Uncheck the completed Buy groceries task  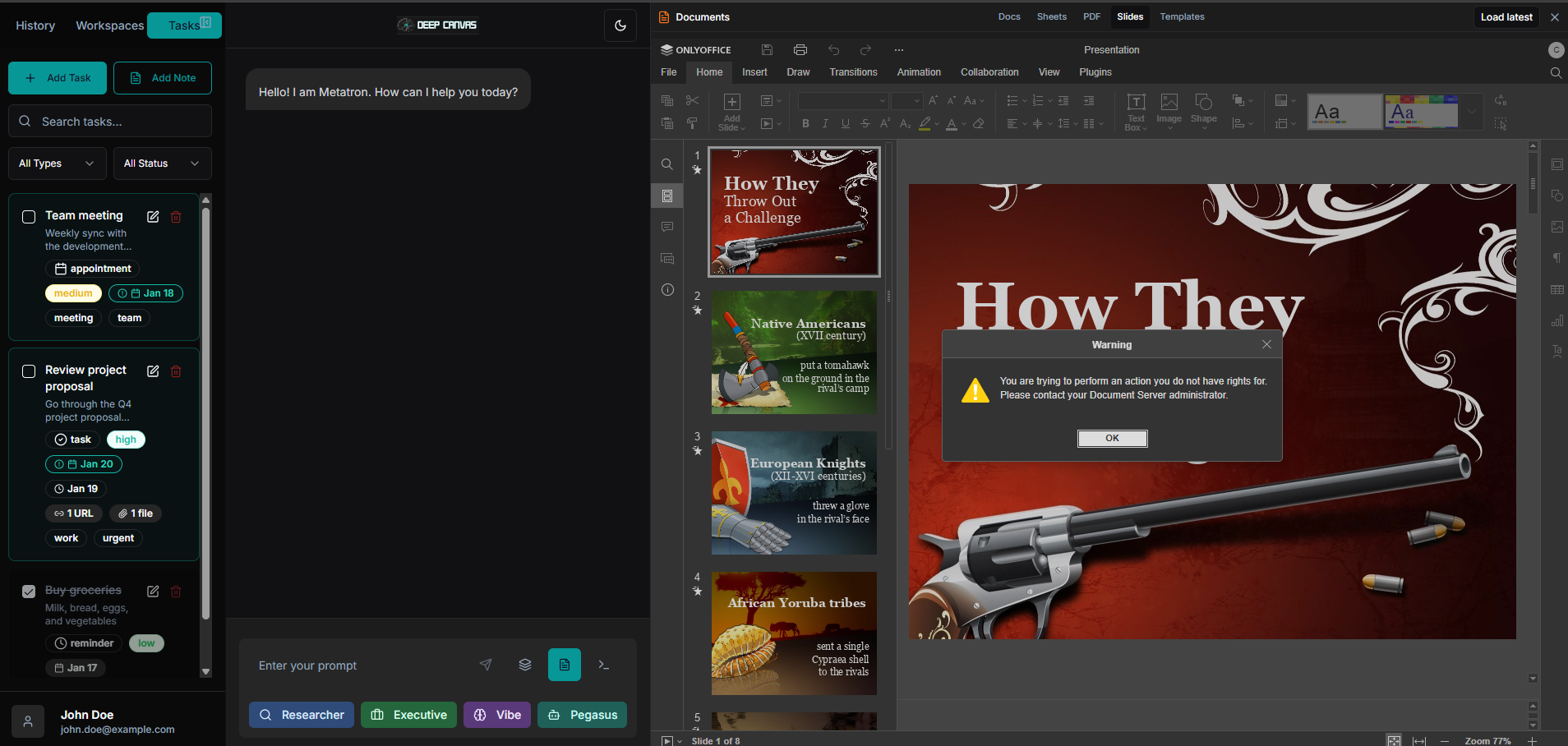(29, 591)
